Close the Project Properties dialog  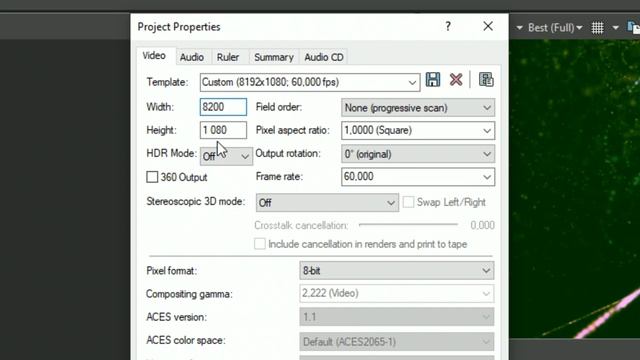(x=488, y=27)
